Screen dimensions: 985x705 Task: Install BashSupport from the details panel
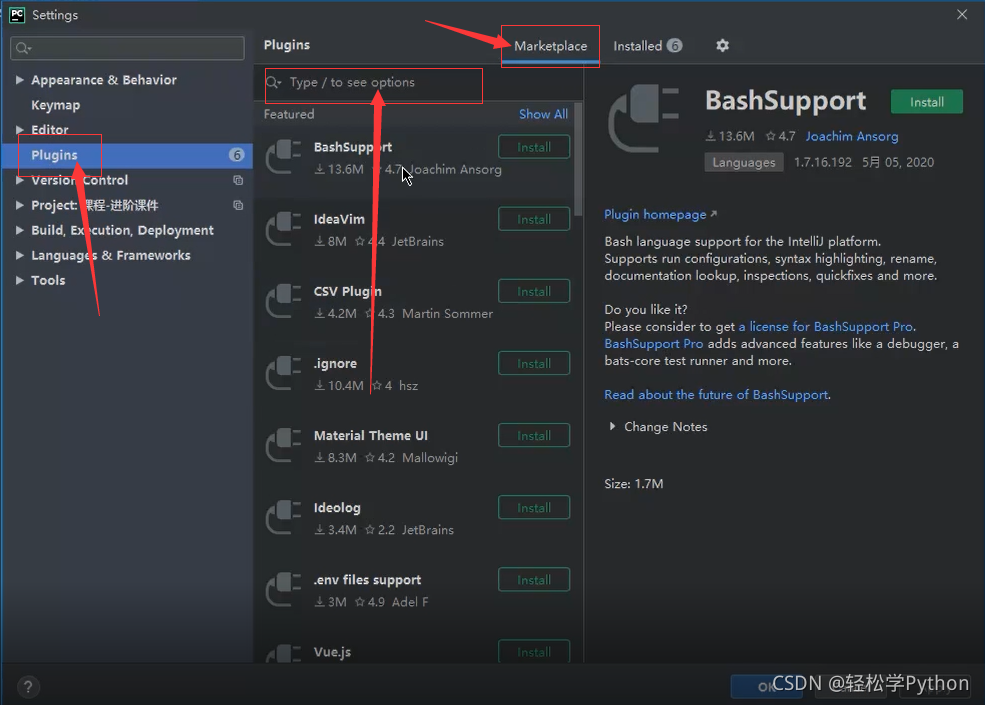point(927,102)
